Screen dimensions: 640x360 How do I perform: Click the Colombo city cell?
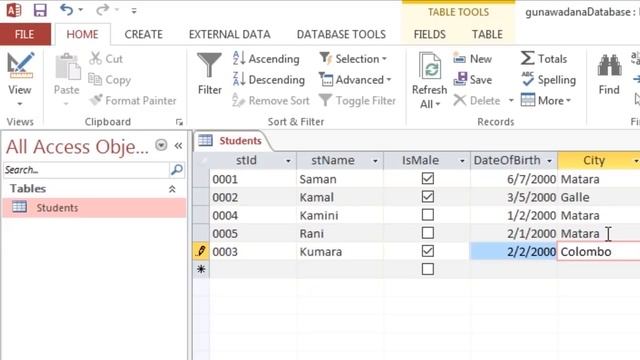(x=598, y=251)
